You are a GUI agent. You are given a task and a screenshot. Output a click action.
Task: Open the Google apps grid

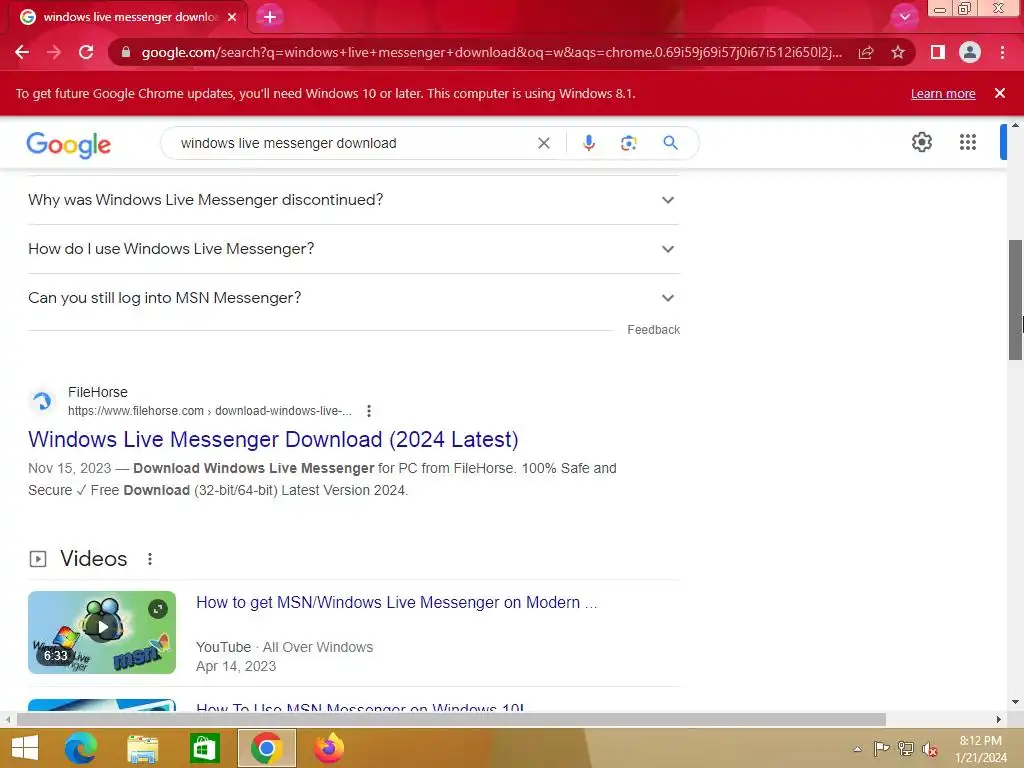pos(968,142)
